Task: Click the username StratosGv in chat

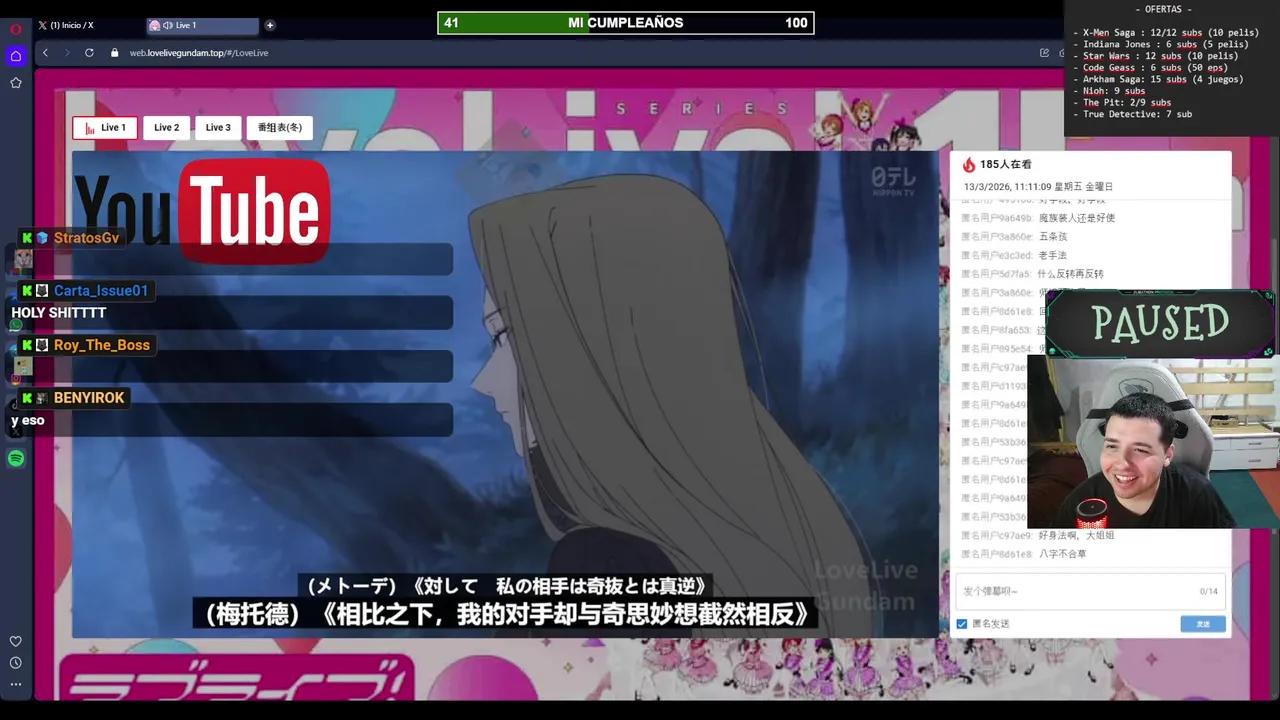Action: point(86,238)
